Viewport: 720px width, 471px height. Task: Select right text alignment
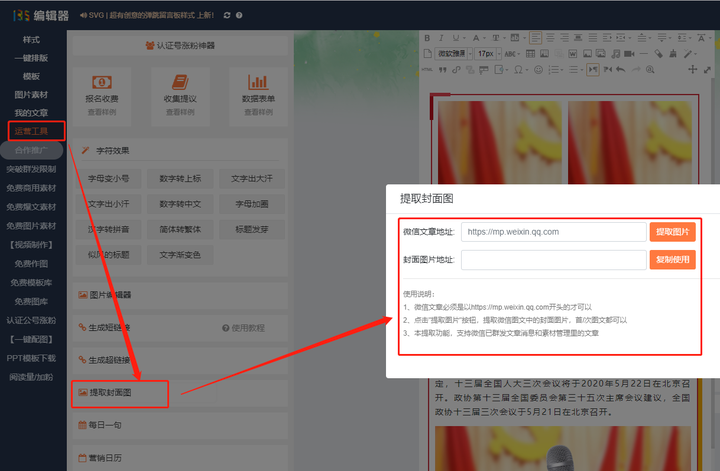[564, 38]
